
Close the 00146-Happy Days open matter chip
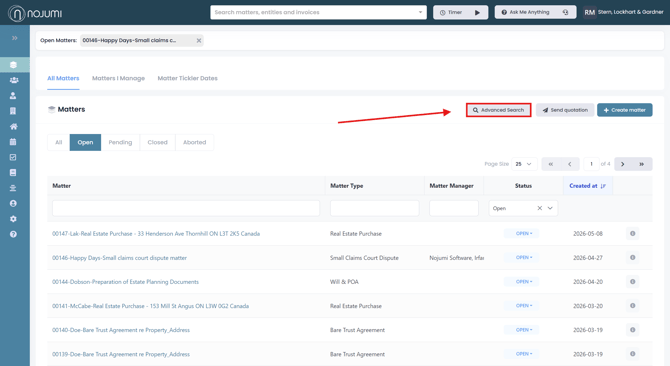click(x=199, y=41)
